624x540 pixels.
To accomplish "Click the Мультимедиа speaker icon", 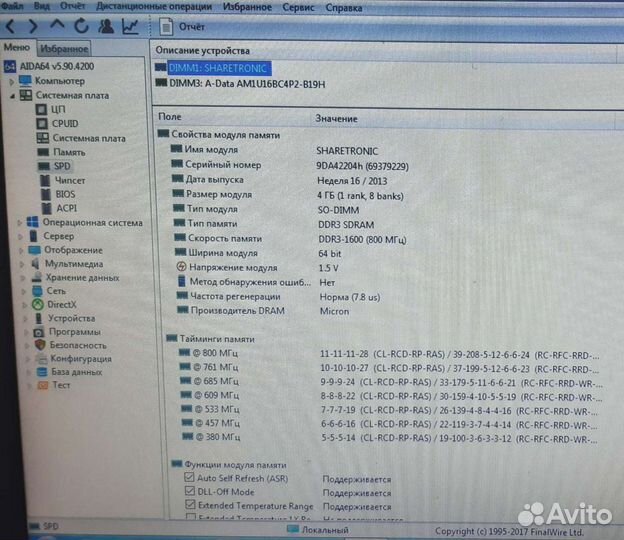I will pos(35,263).
